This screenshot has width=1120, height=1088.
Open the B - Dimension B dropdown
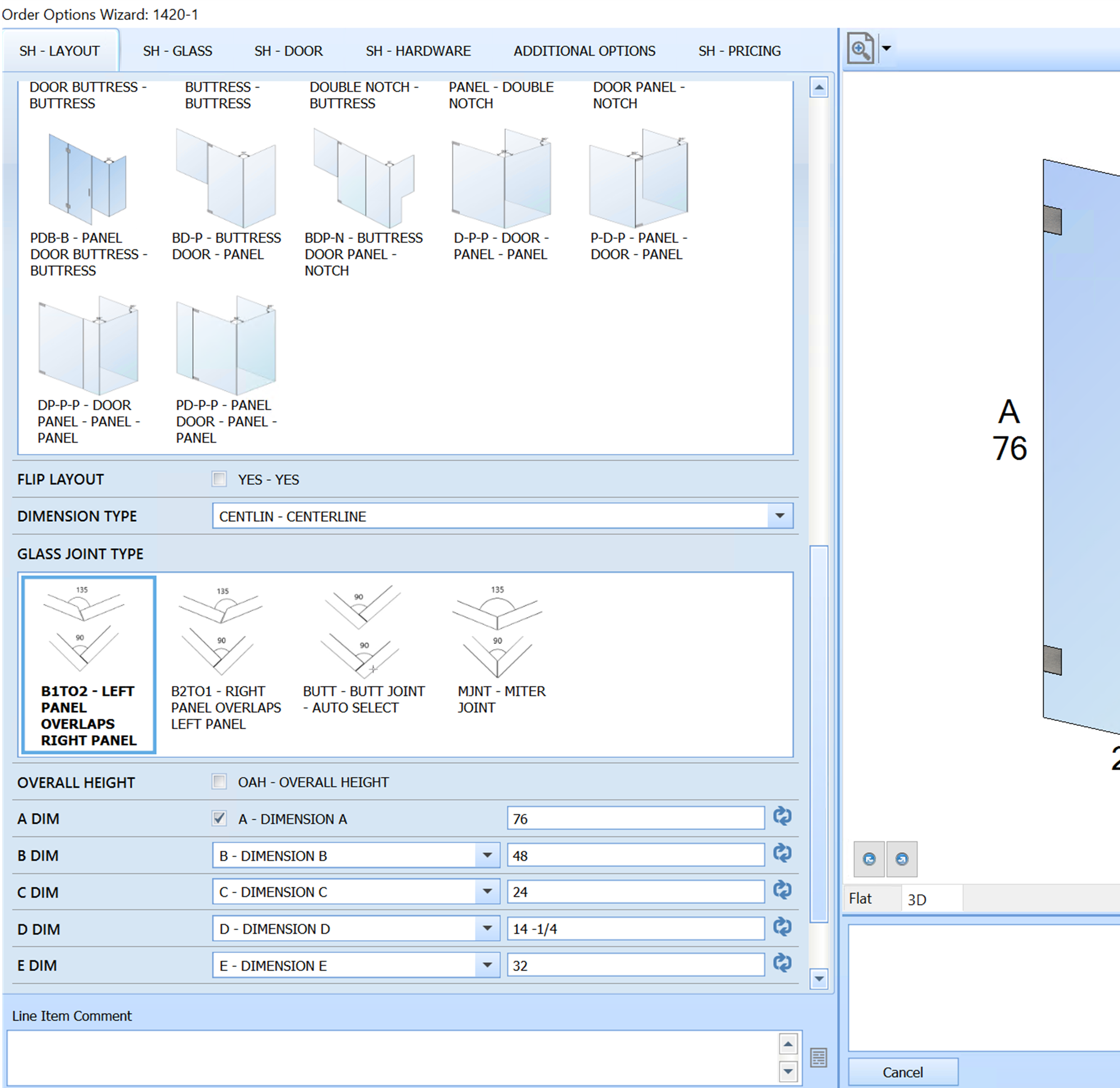click(487, 855)
